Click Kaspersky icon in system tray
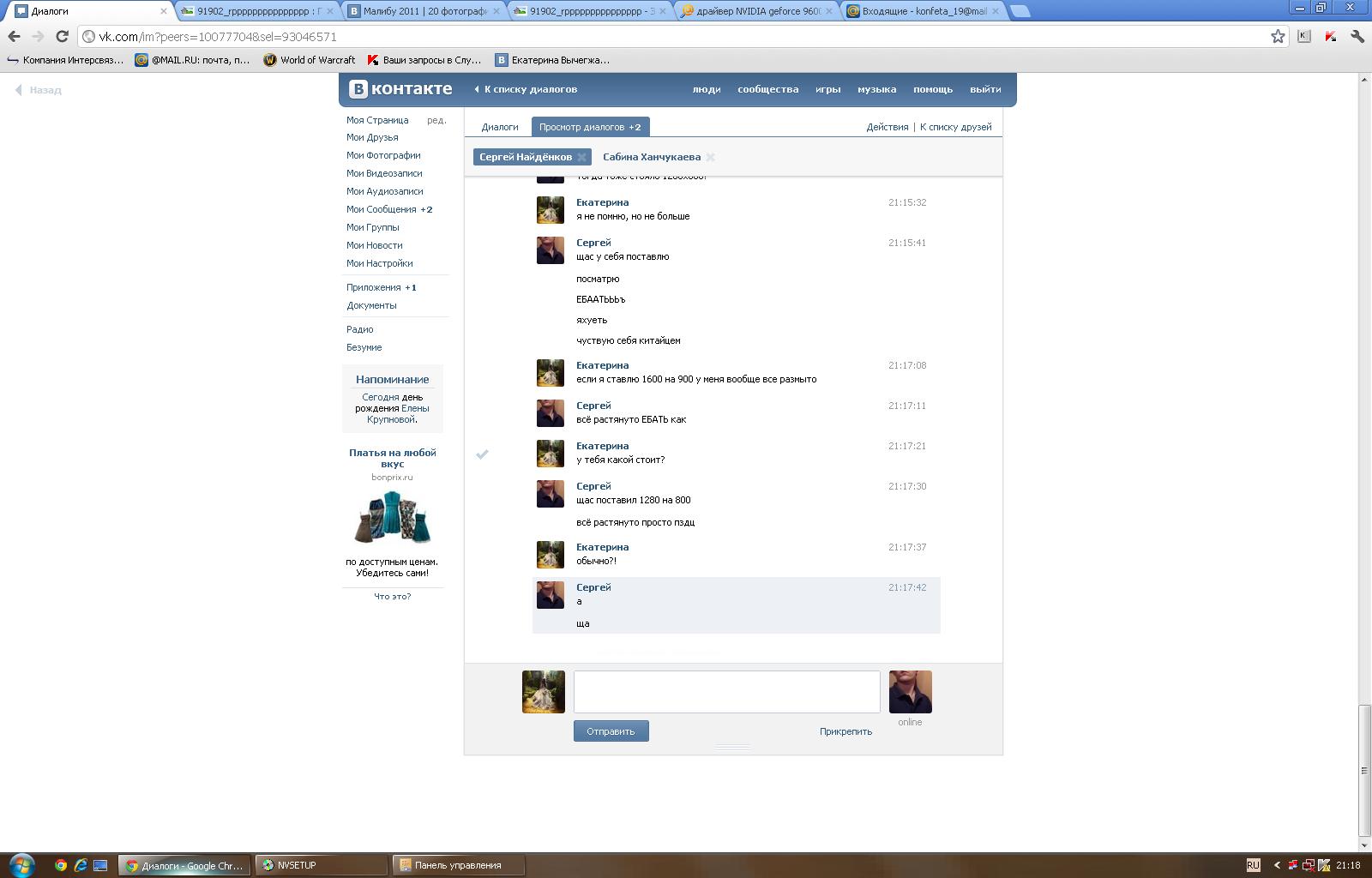Viewport: 1372px width, 878px height. [x=1325, y=865]
